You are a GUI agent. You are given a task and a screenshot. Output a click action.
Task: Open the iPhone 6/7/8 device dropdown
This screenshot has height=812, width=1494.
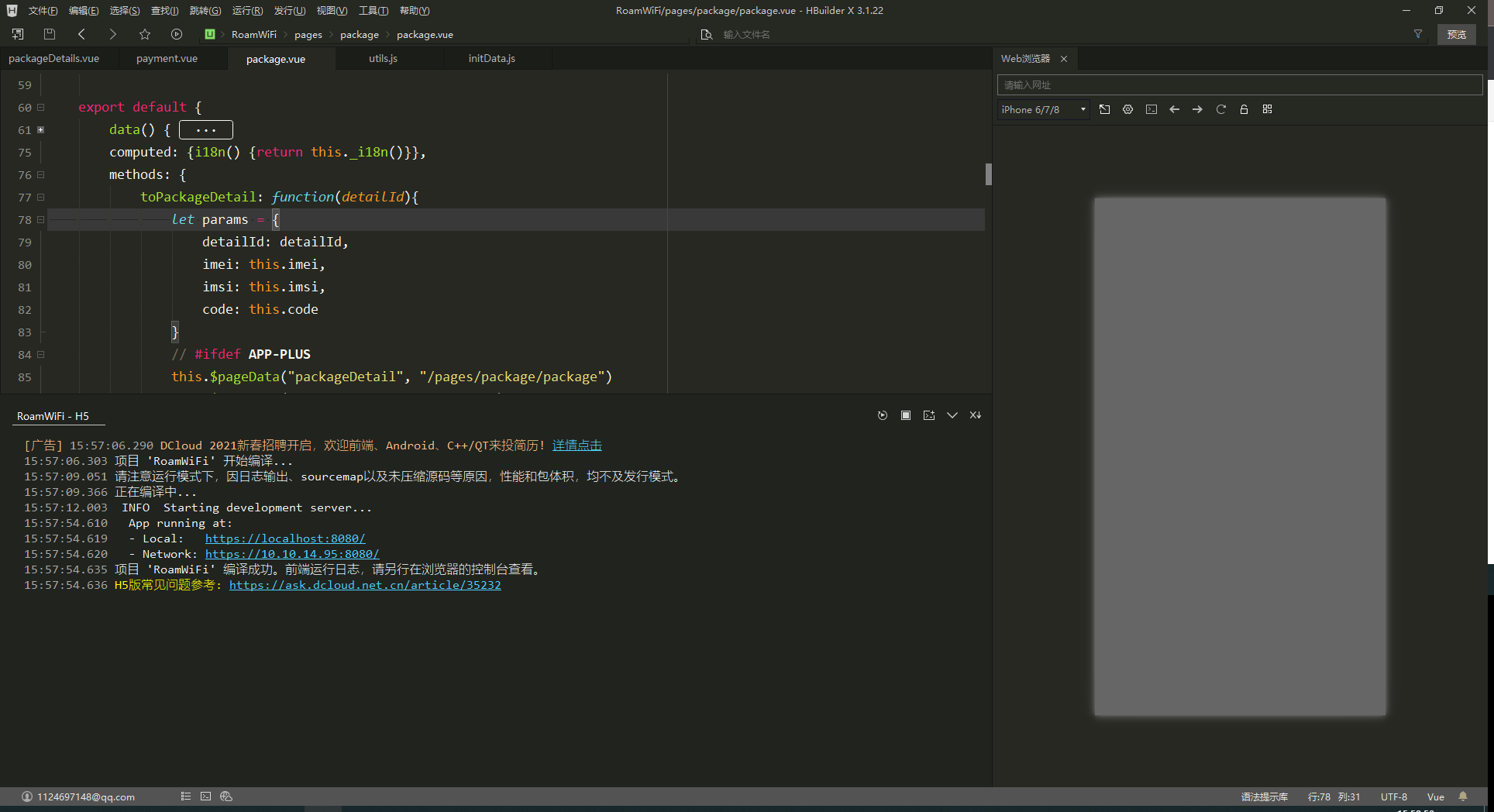coord(1043,109)
